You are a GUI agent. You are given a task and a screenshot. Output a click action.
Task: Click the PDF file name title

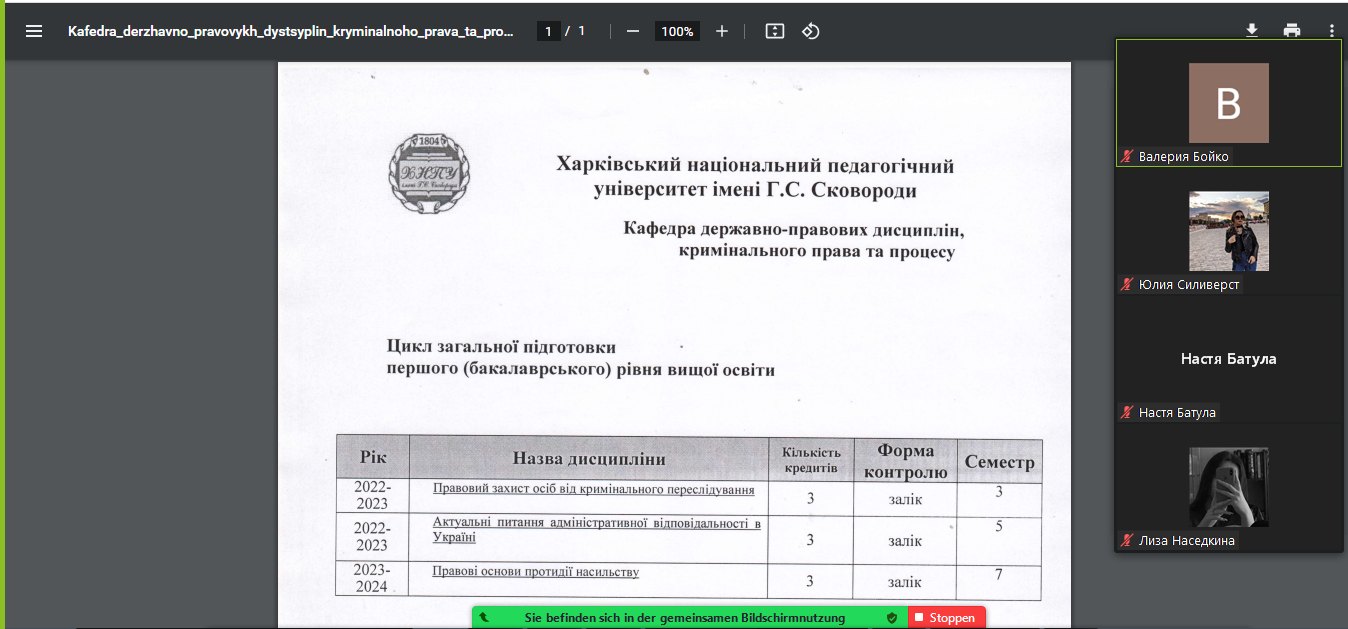point(291,31)
